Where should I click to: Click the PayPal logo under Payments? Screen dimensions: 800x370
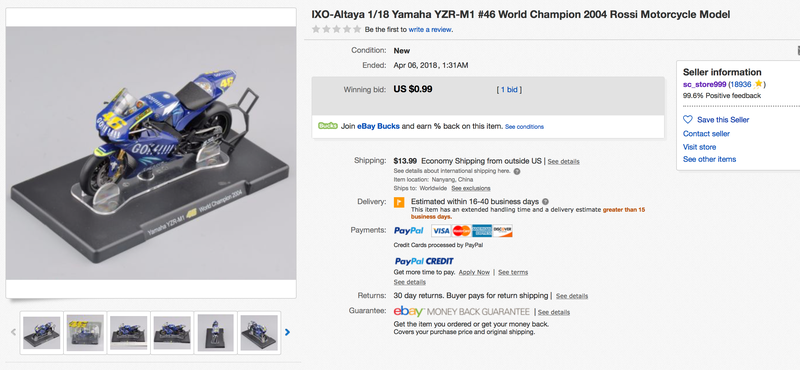[x=409, y=231]
